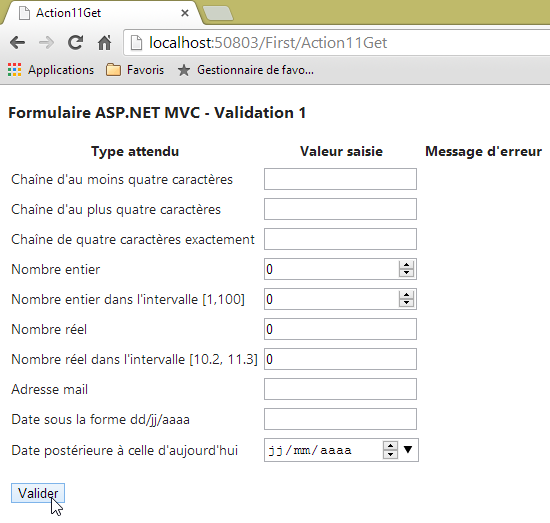Select the Nombre réel input box
Viewport: 550px width, 523px height.
[340, 329]
